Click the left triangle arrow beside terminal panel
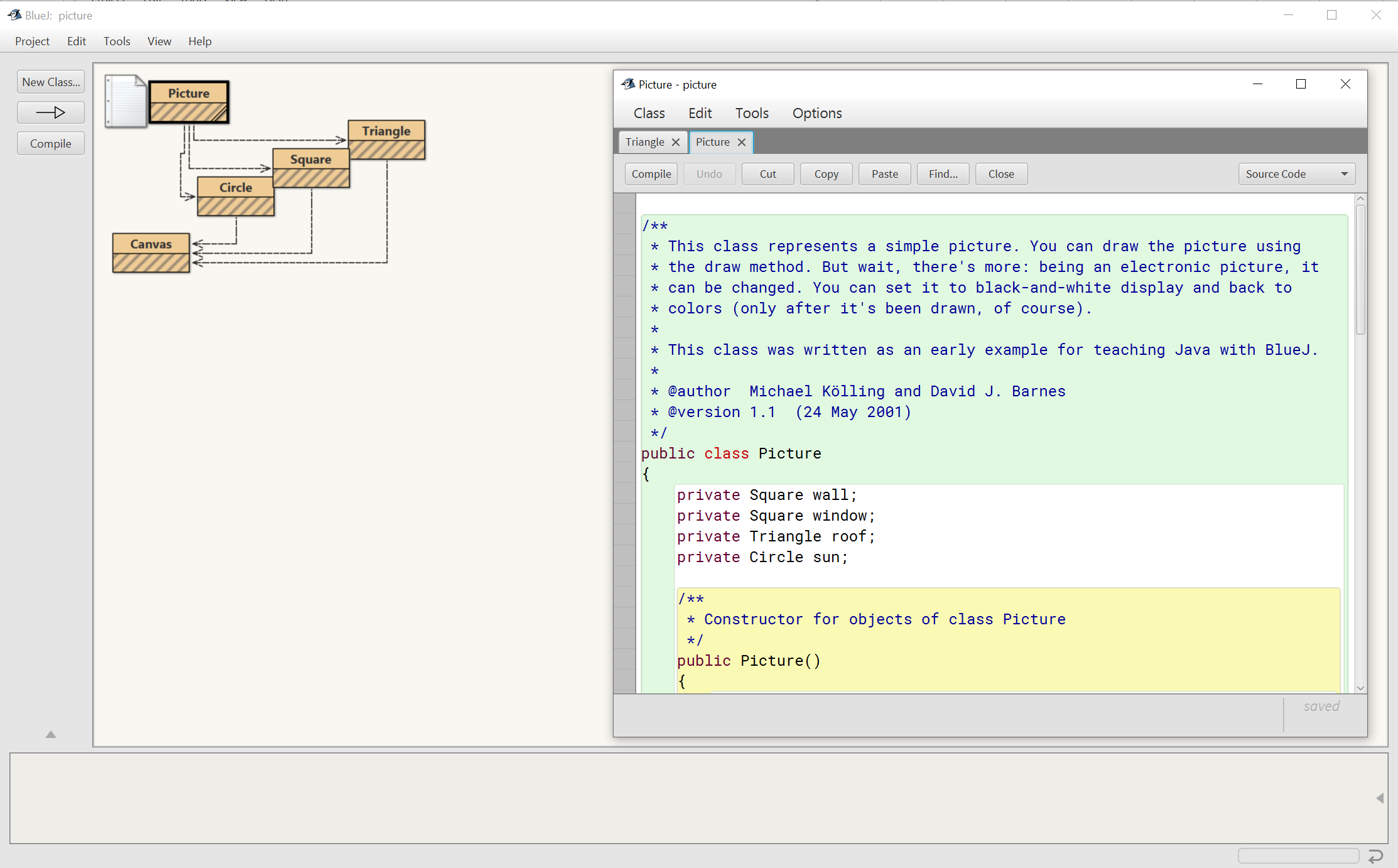Screen dimensions: 1398x868 (x=1380, y=798)
